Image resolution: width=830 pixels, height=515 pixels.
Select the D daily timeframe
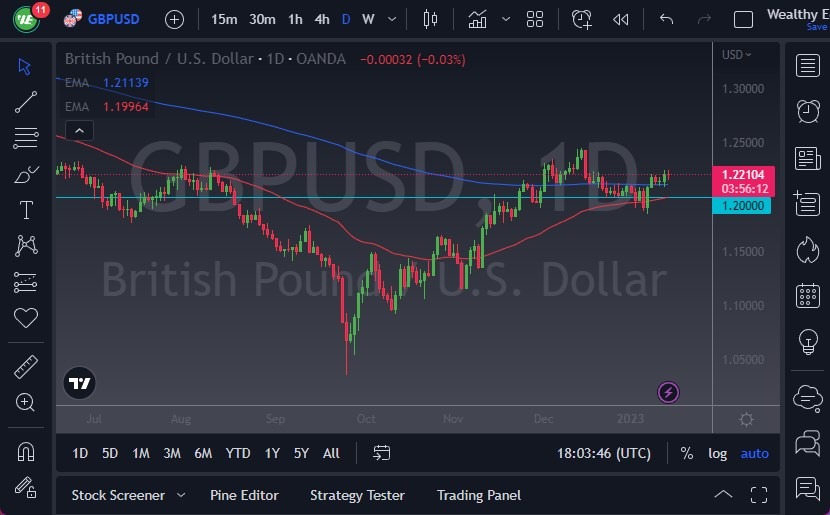point(346,20)
